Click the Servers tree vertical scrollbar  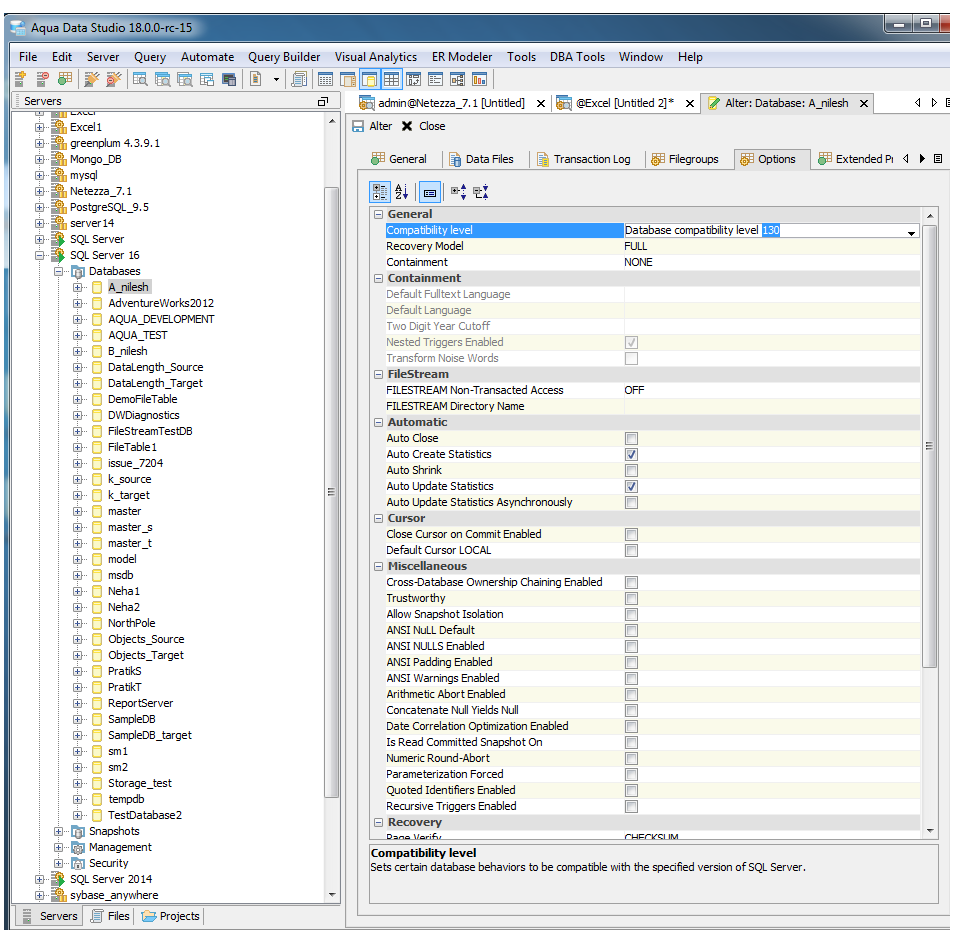331,492
